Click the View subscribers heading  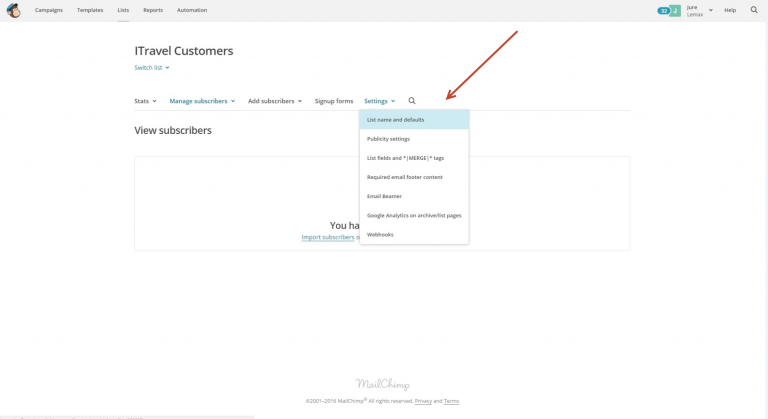coord(173,130)
